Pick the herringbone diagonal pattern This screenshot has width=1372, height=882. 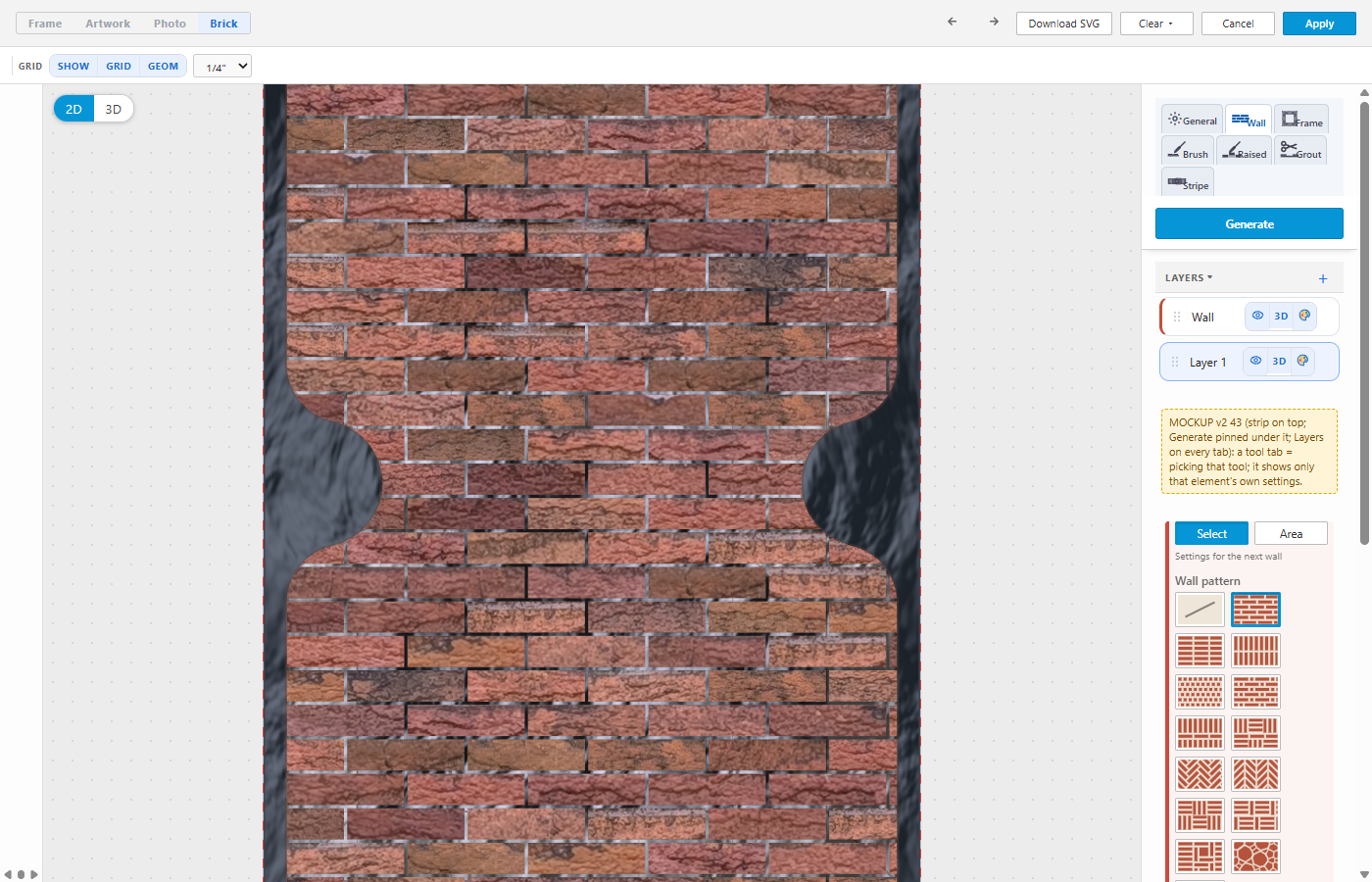click(1200, 774)
